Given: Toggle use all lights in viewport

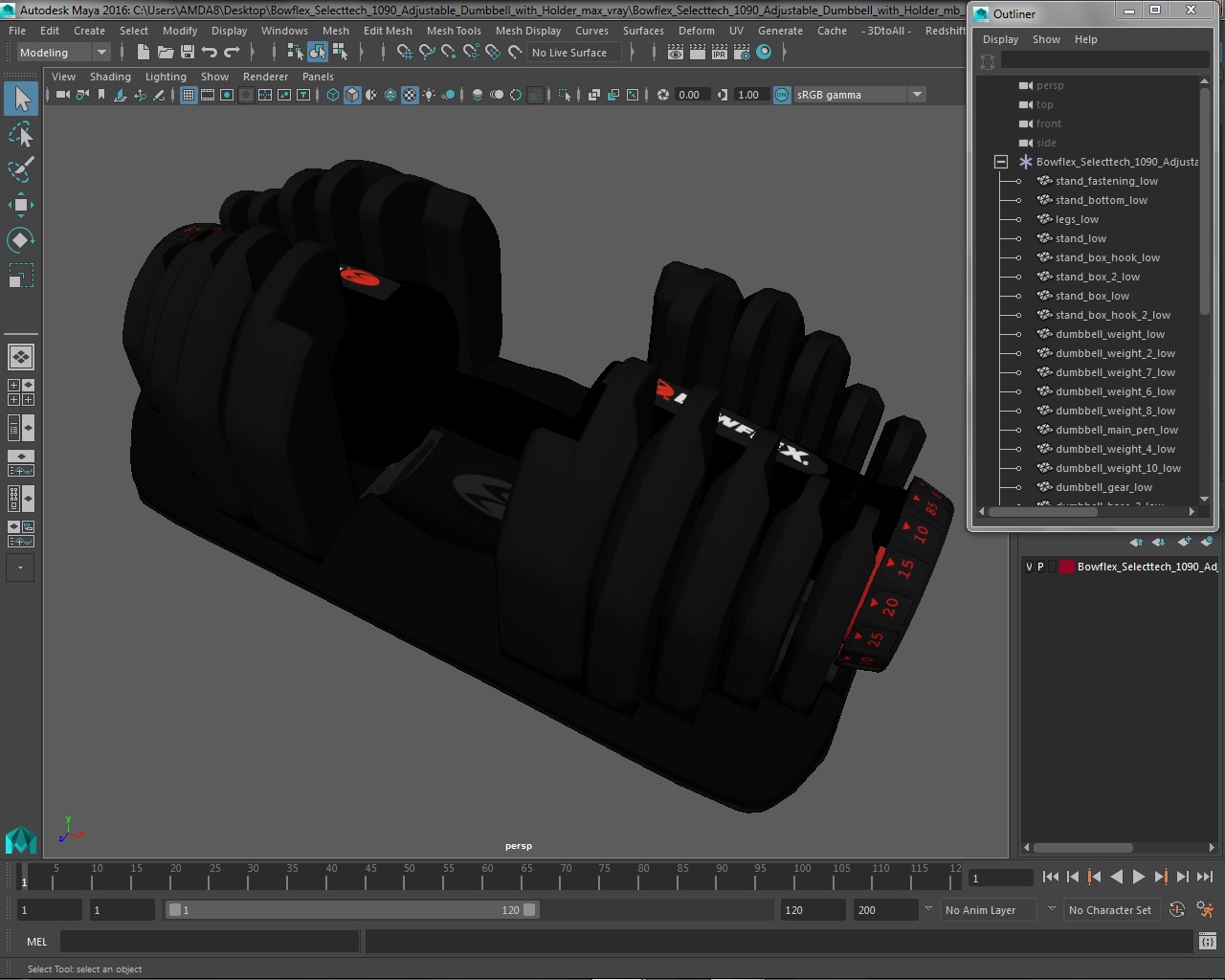Looking at the screenshot, I should [429, 95].
